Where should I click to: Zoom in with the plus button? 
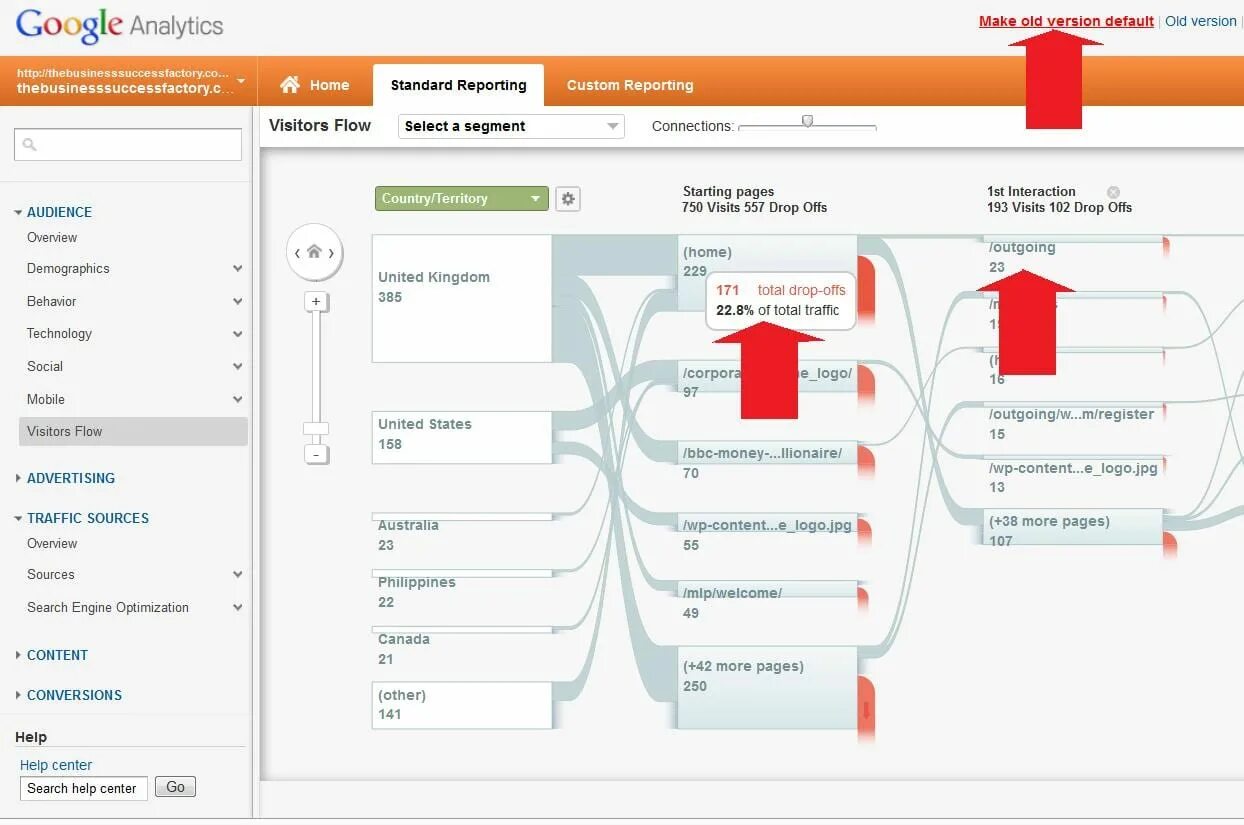click(316, 301)
